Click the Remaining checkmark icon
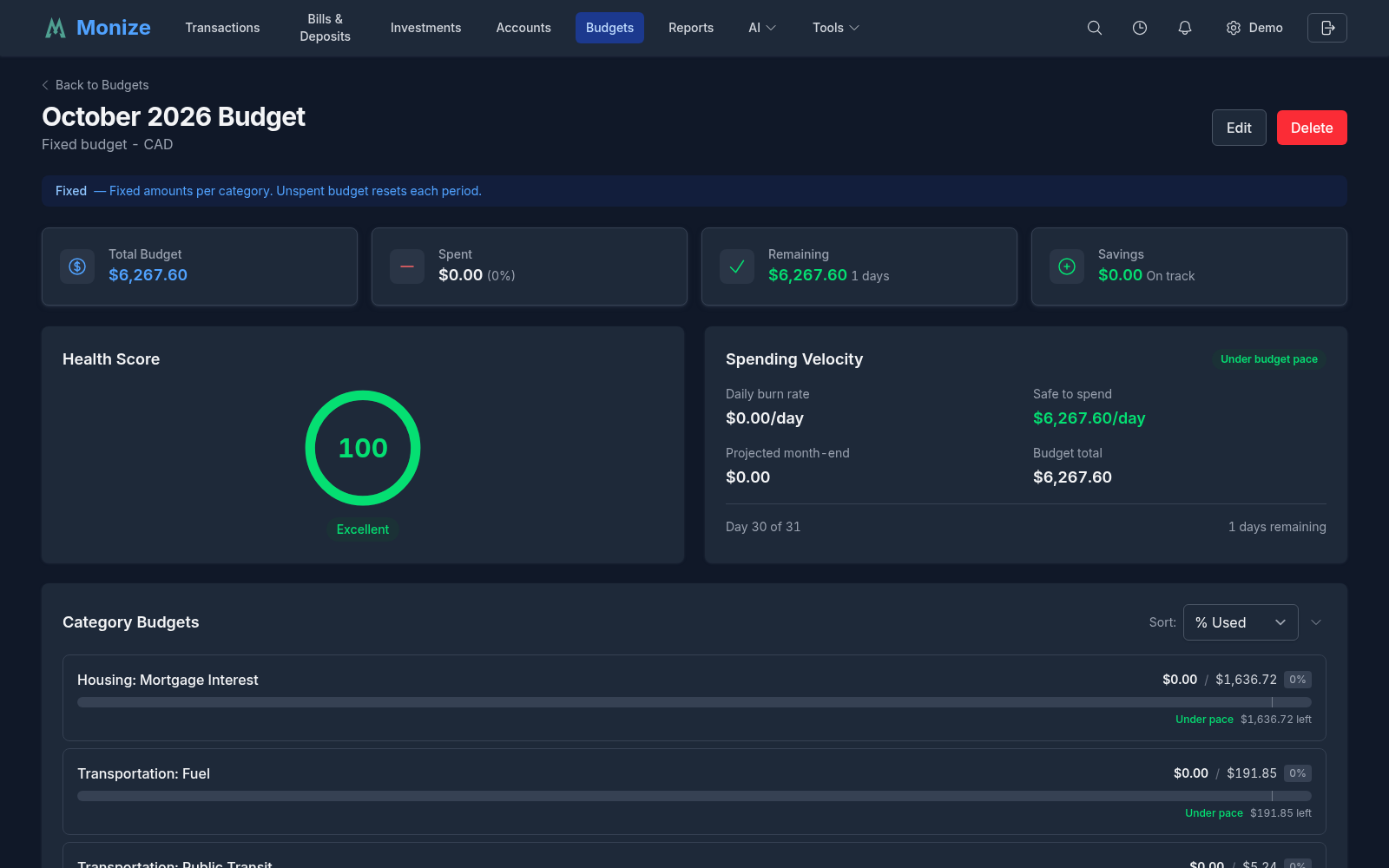The width and height of the screenshot is (1389, 868). 737,266
